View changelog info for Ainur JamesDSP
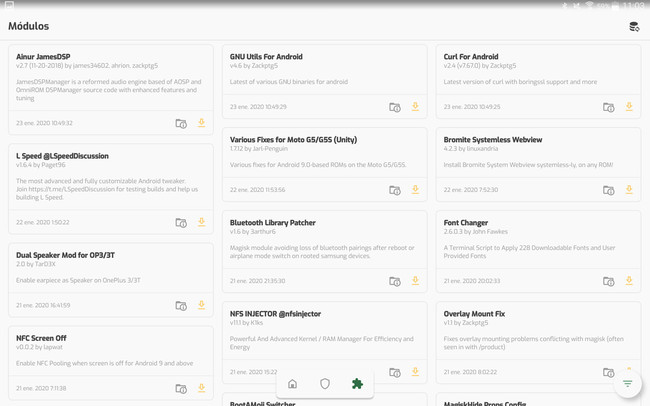650x406 pixels. click(181, 123)
